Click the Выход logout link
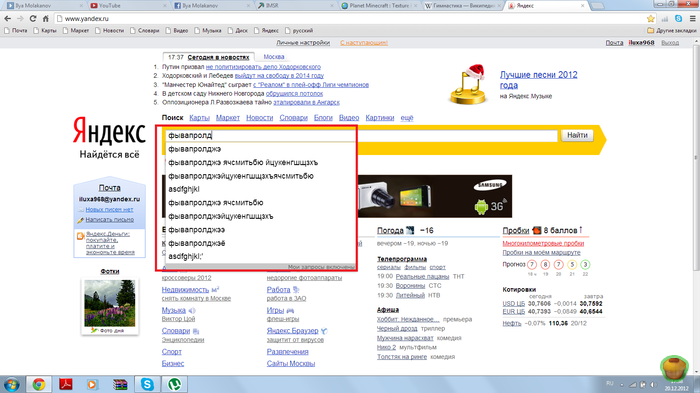Image resolution: width=700 pixels, height=393 pixels. point(670,43)
